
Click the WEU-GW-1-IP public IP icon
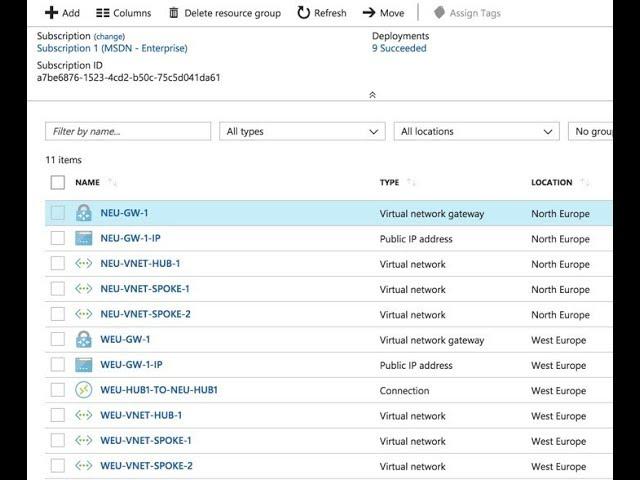[84, 365]
